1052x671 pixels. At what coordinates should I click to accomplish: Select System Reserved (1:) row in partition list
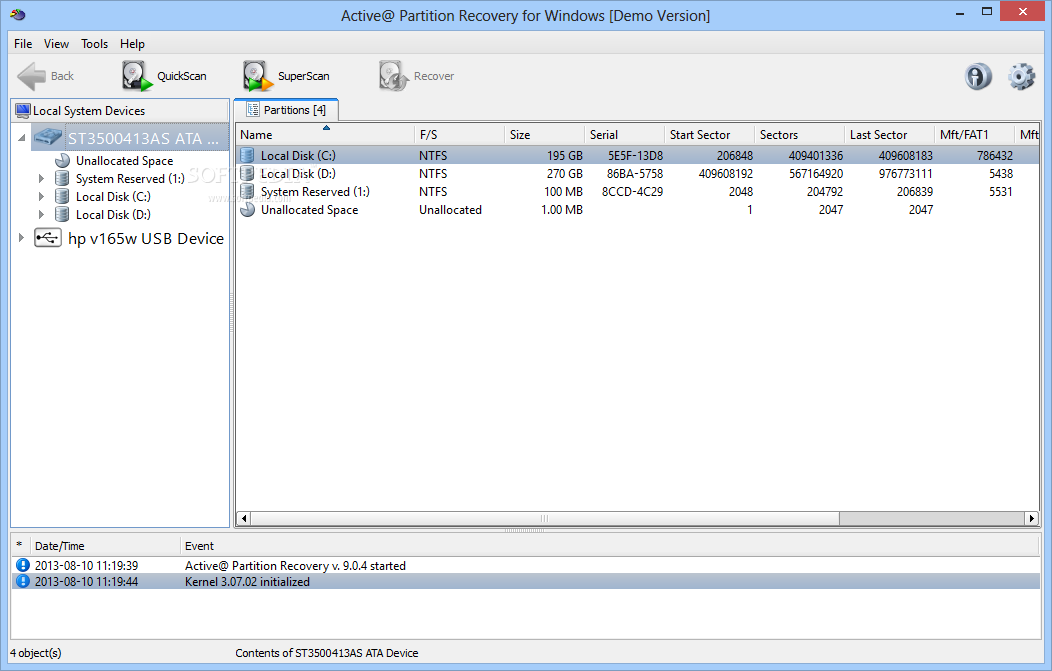pos(637,192)
